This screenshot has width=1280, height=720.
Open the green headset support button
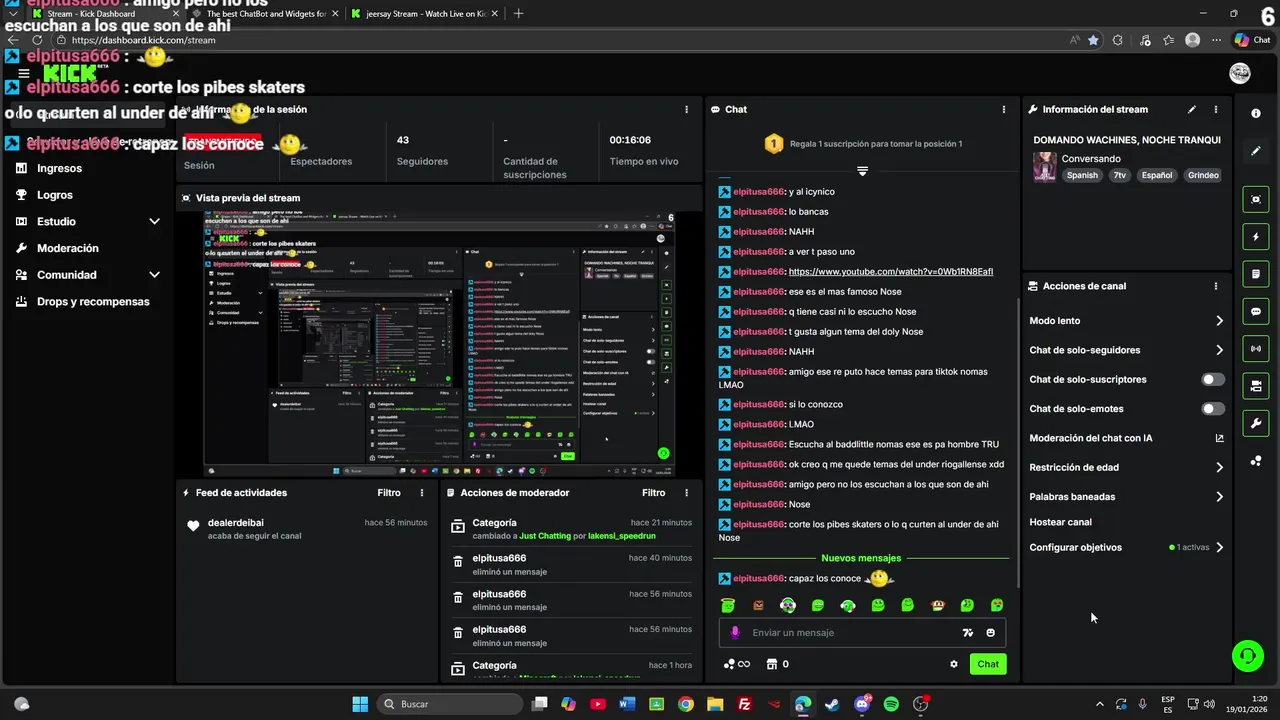[1247, 656]
